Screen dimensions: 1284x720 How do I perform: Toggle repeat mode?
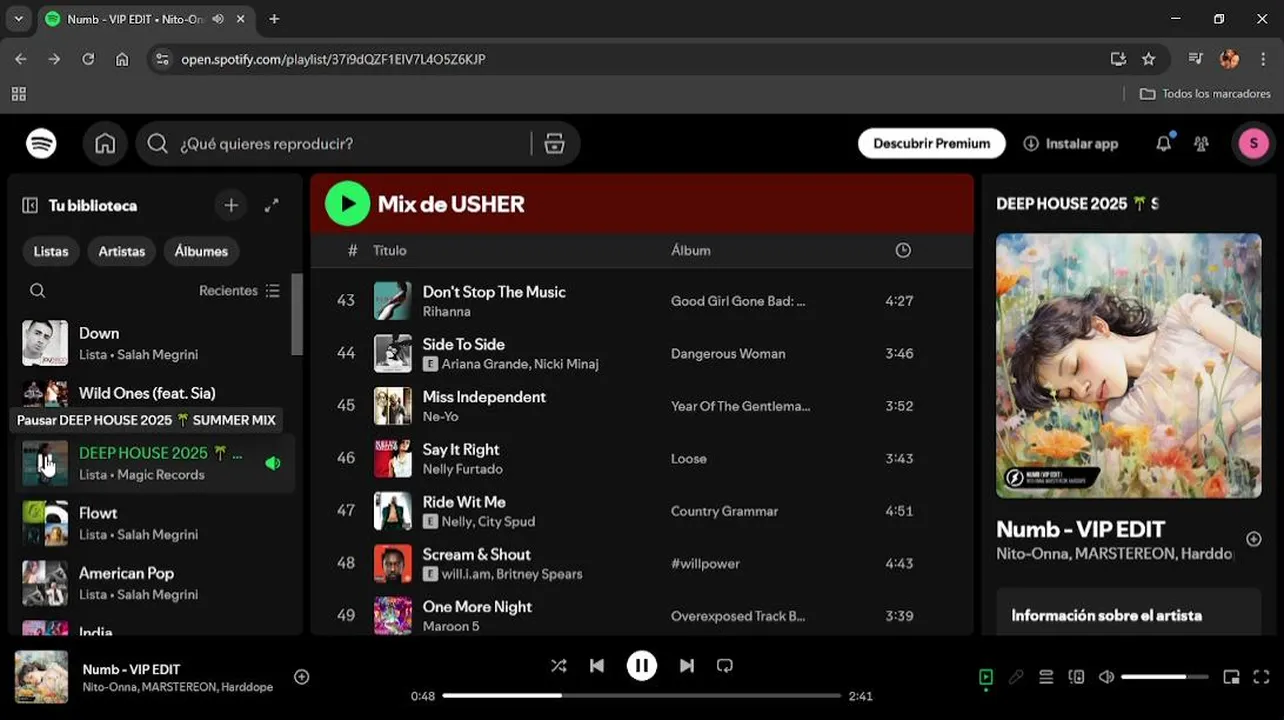click(725, 666)
